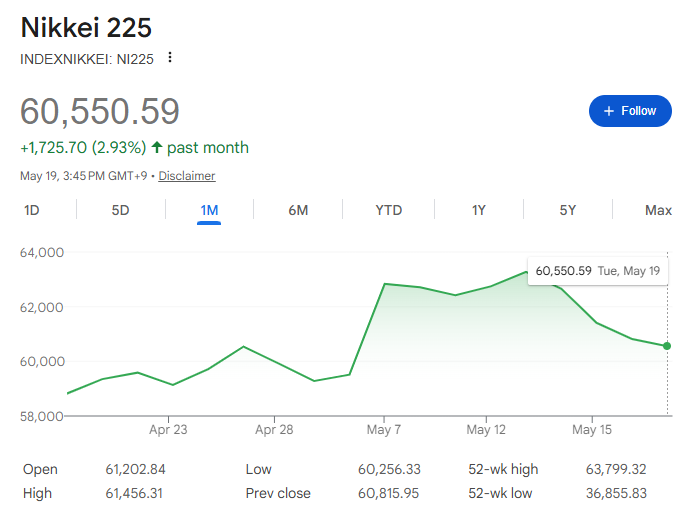Click the Follow button
686x521 pixels.
[630, 111]
